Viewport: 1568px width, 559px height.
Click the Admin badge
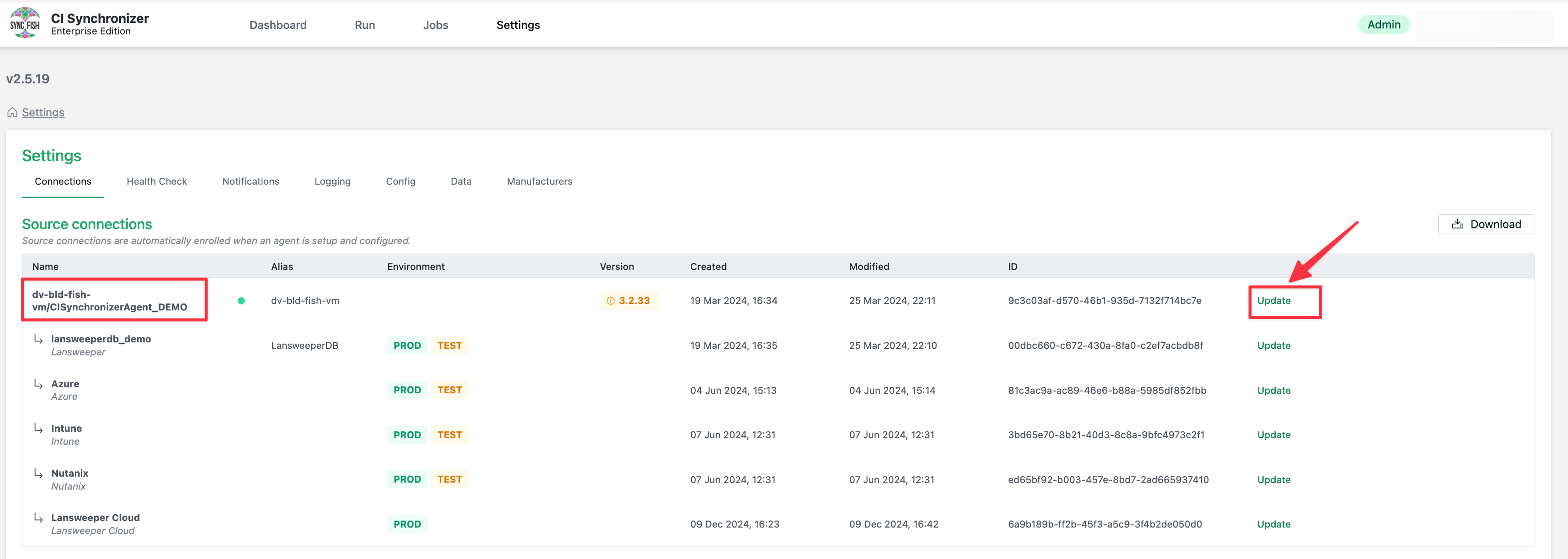pyautogui.click(x=1383, y=25)
